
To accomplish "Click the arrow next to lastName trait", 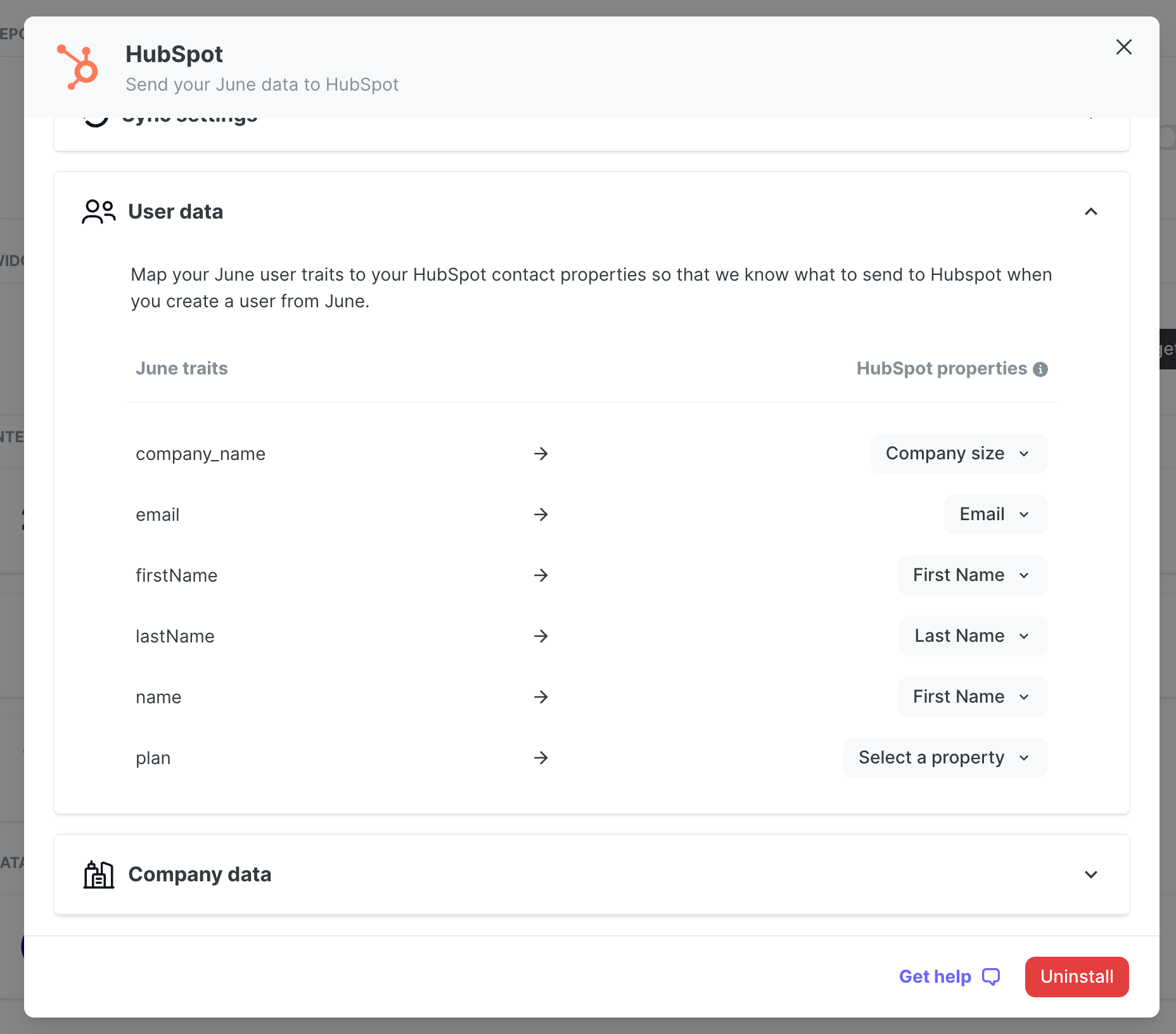I will (540, 636).
